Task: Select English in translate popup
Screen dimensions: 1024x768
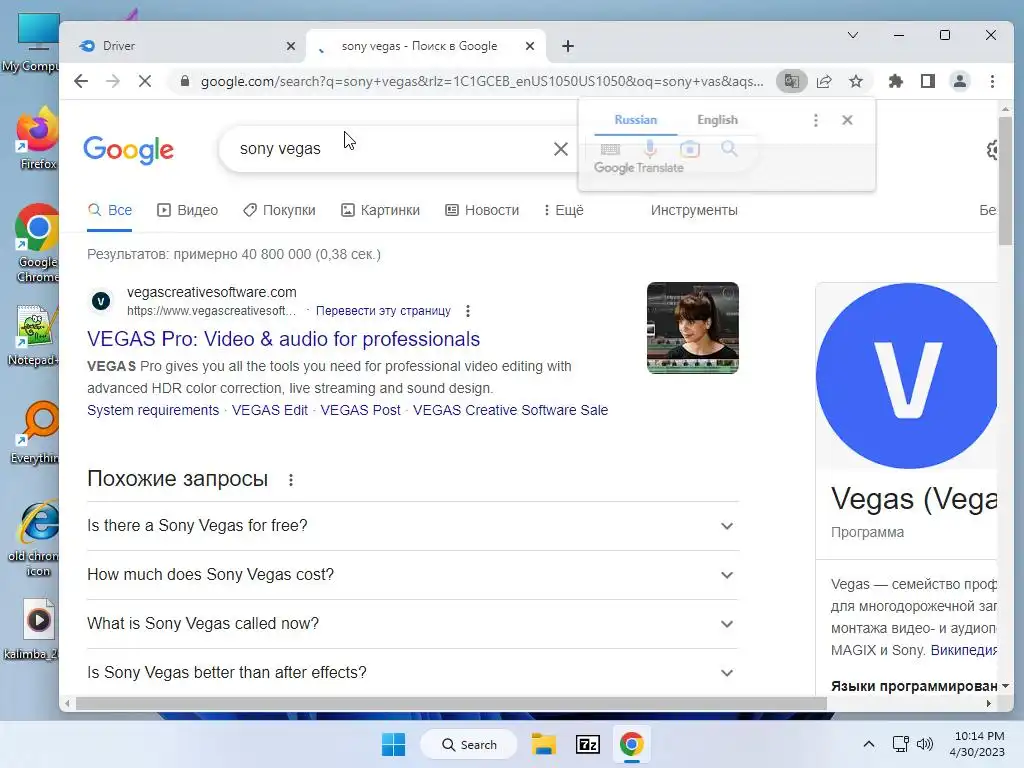Action: pos(717,120)
